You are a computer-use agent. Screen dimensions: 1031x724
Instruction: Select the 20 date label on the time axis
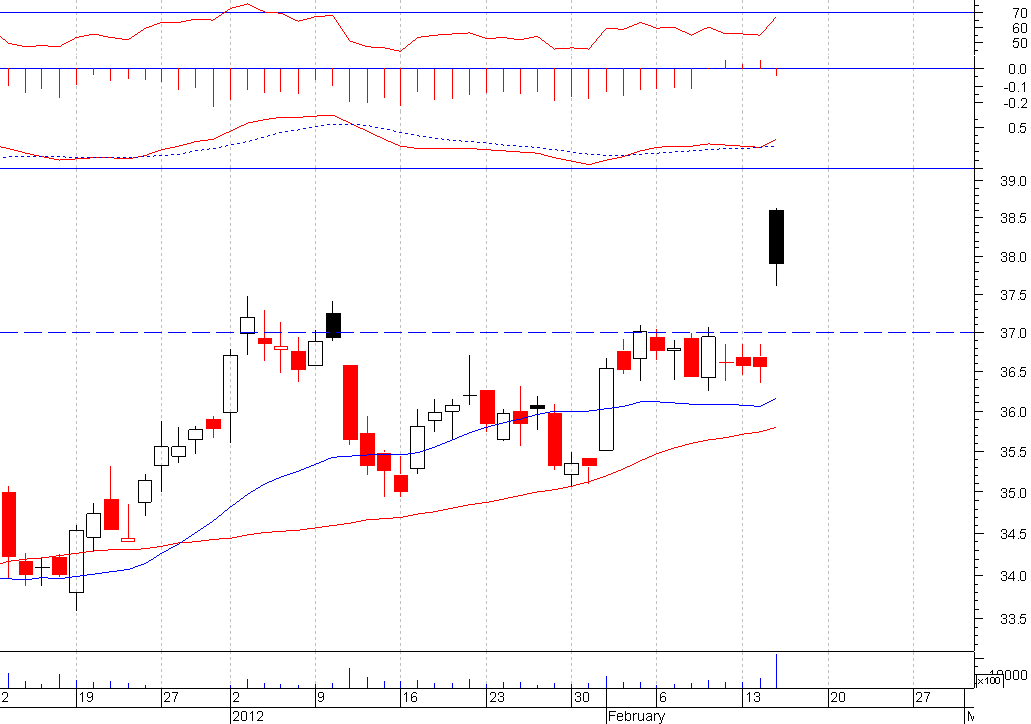pyautogui.click(x=838, y=697)
